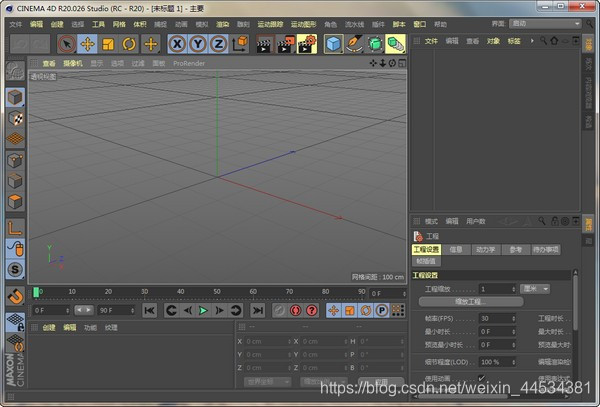600x407 pixels.
Task: Activate the Scale tool in top toolbar
Action: click(108, 44)
